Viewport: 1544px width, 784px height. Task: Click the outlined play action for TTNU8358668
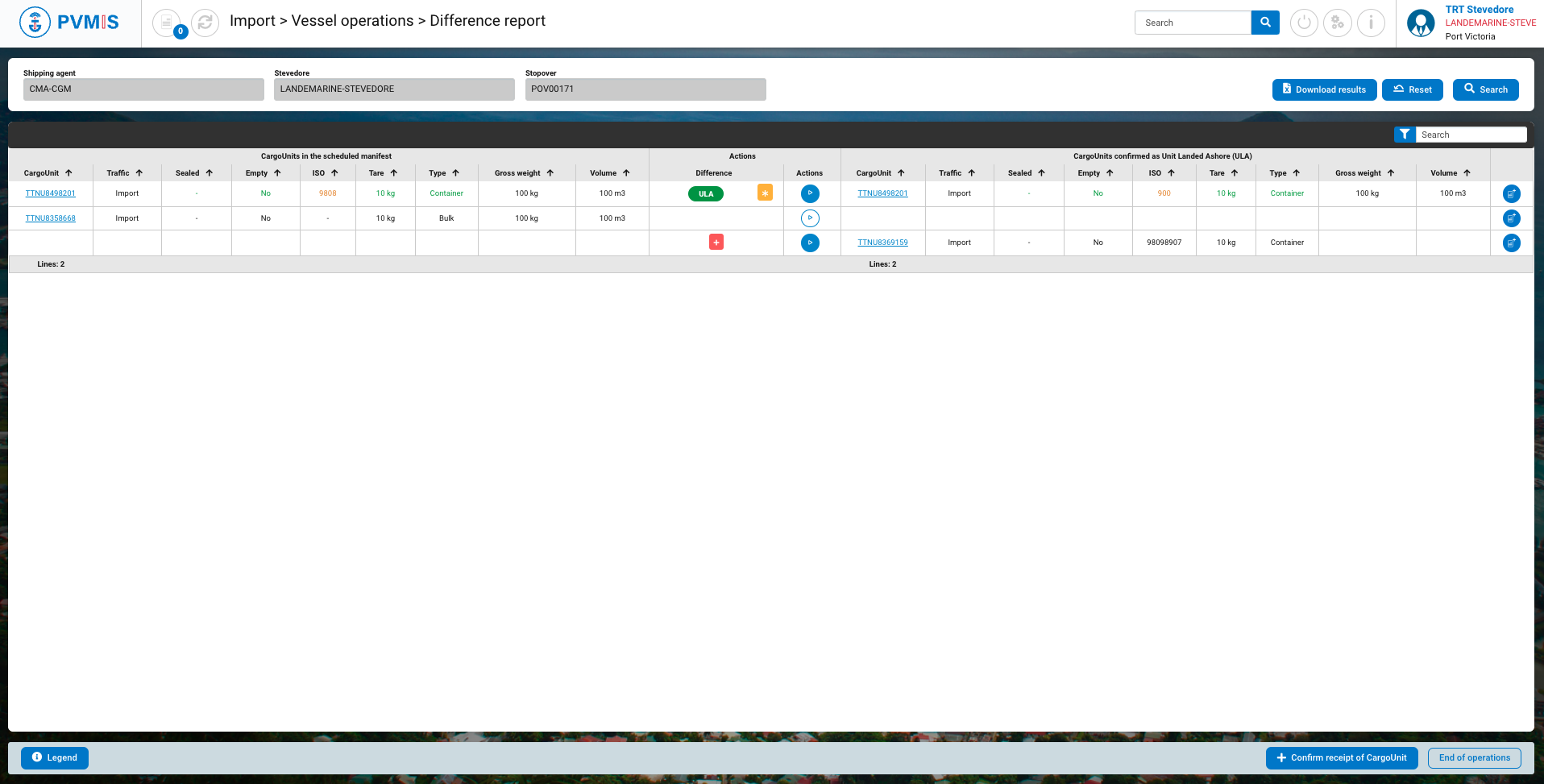810,218
